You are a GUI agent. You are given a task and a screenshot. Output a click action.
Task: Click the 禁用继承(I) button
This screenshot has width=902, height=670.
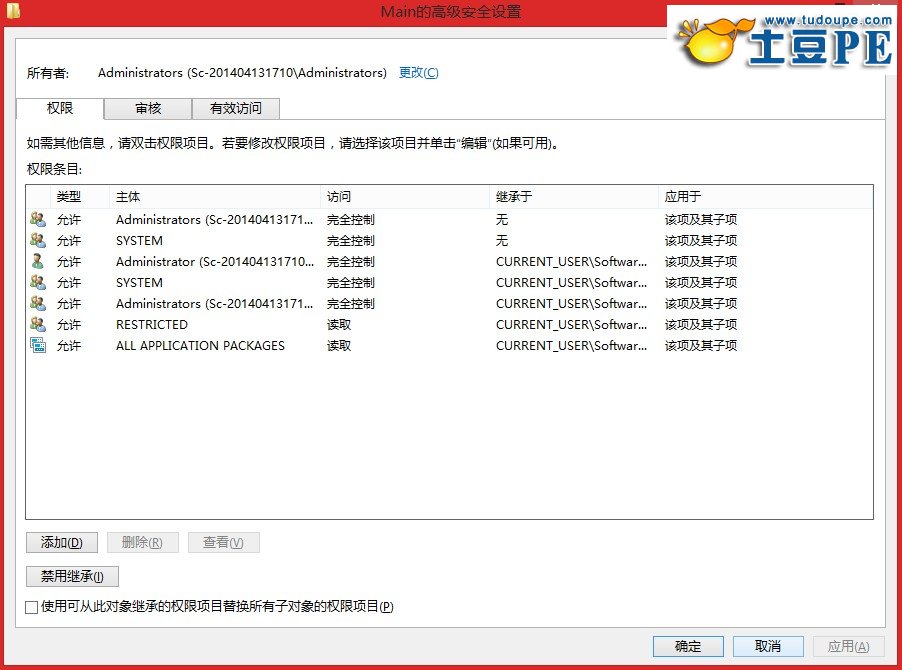click(x=72, y=576)
